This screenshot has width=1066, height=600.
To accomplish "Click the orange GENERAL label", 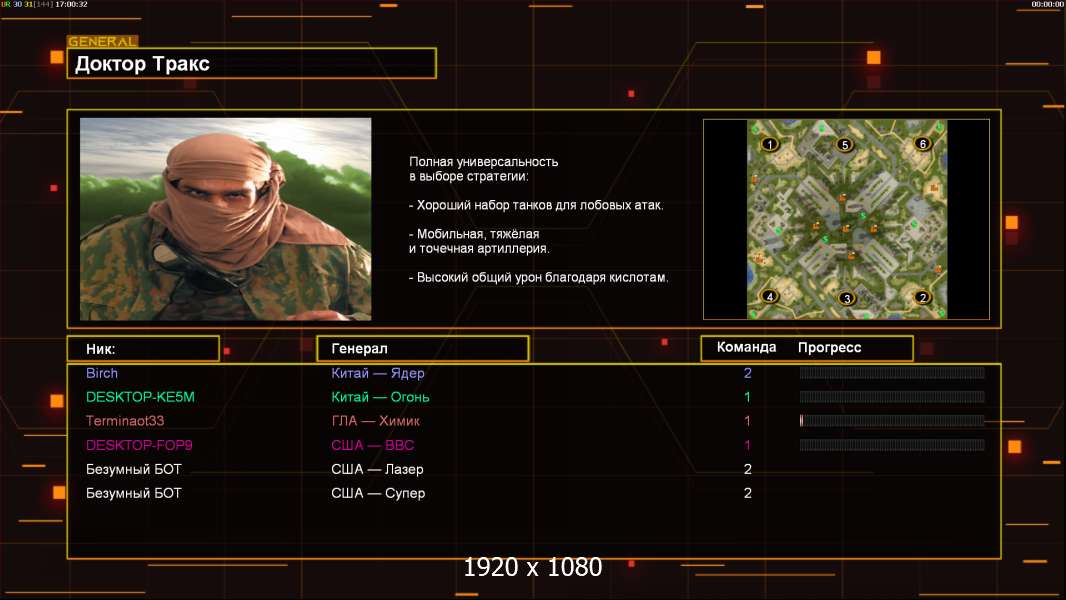I will tap(103, 41).
